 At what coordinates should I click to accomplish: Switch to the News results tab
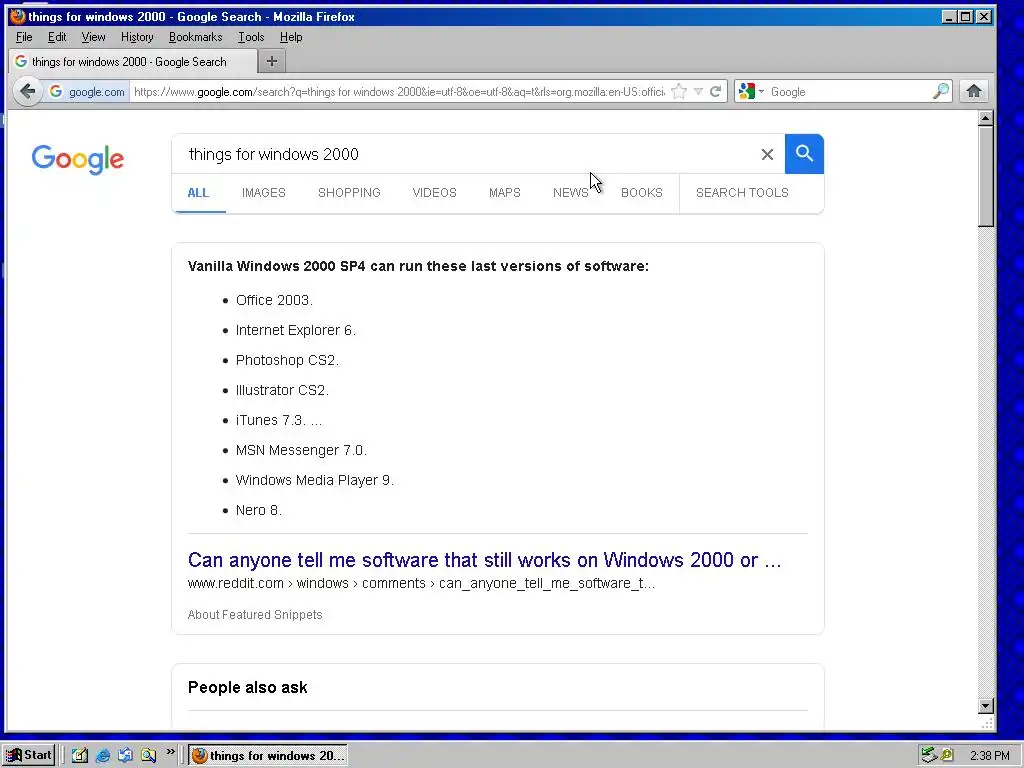pyautogui.click(x=571, y=193)
